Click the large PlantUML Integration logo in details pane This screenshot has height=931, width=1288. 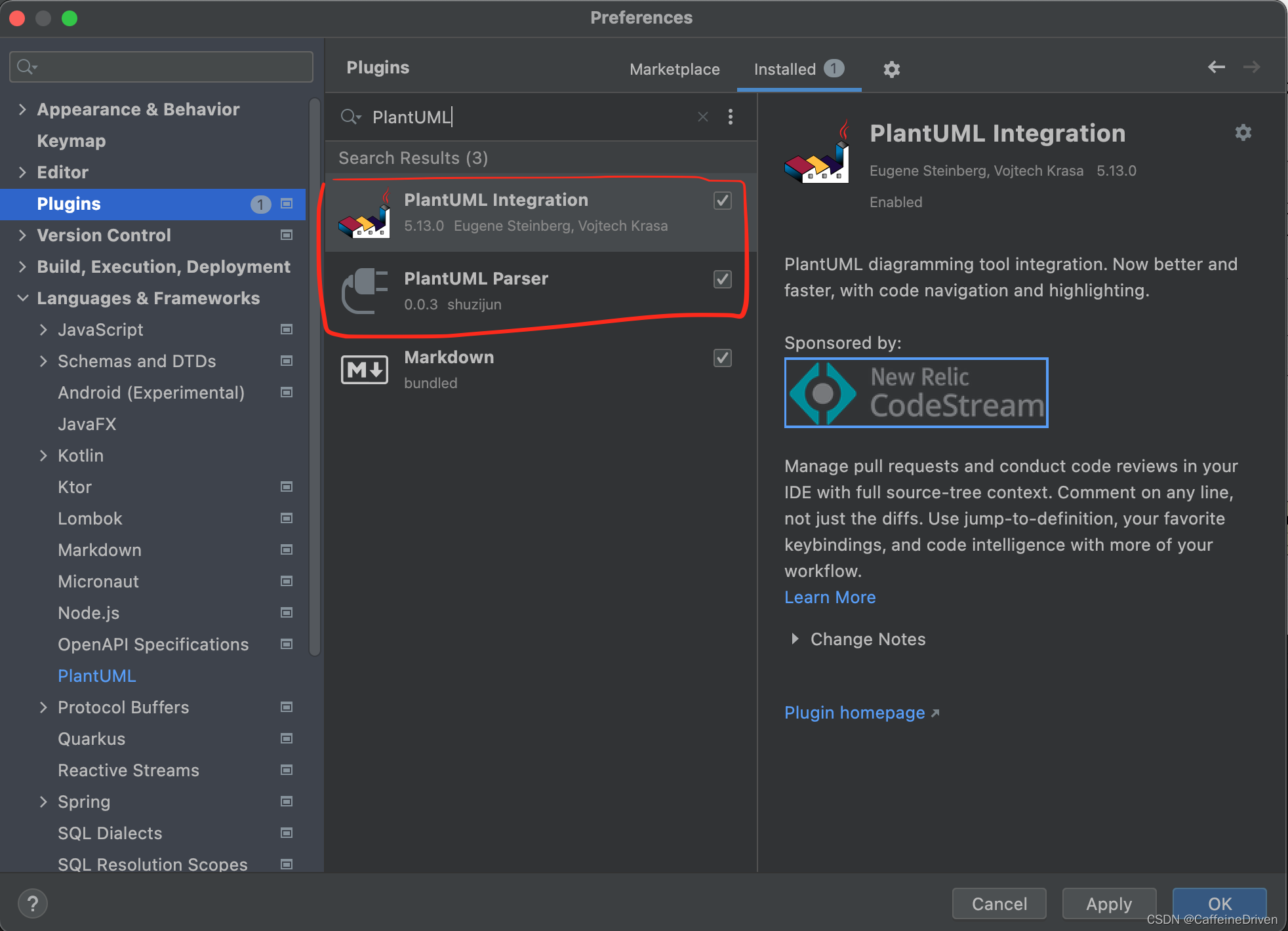[817, 152]
